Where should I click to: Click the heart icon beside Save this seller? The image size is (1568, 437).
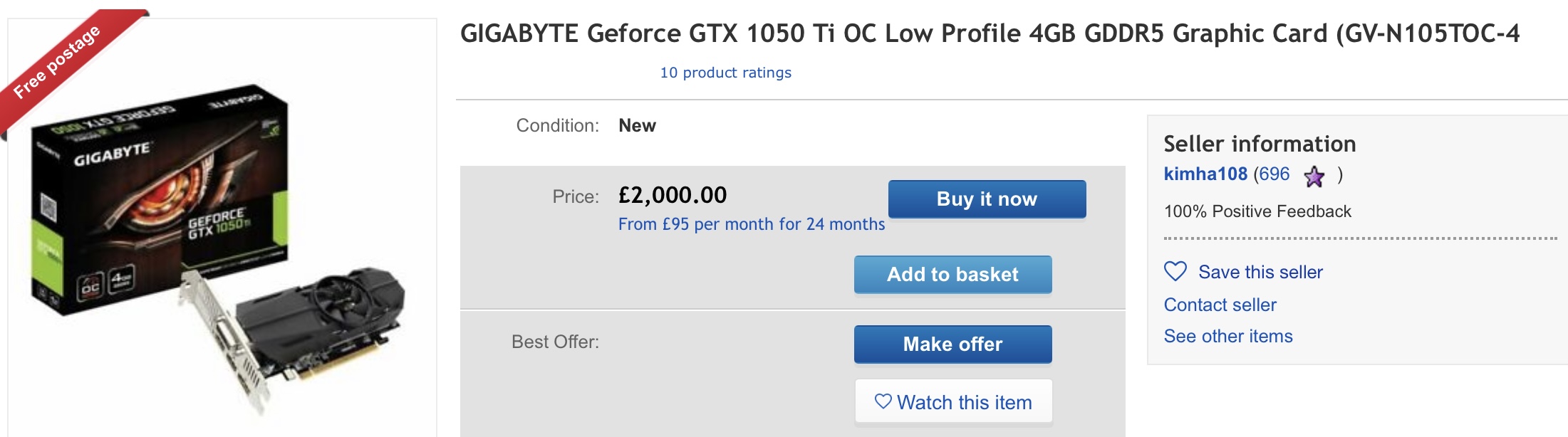(x=1175, y=271)
